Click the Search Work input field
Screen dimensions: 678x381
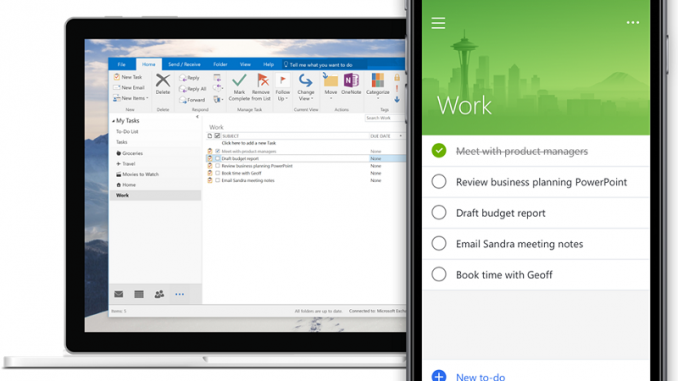click(384, 118)
